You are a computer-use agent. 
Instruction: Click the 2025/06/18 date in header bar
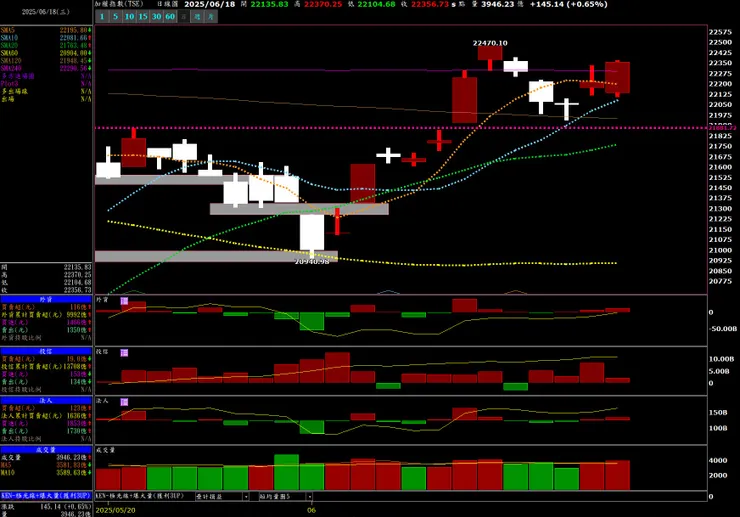pyautogui.click(x=210, y=4)
